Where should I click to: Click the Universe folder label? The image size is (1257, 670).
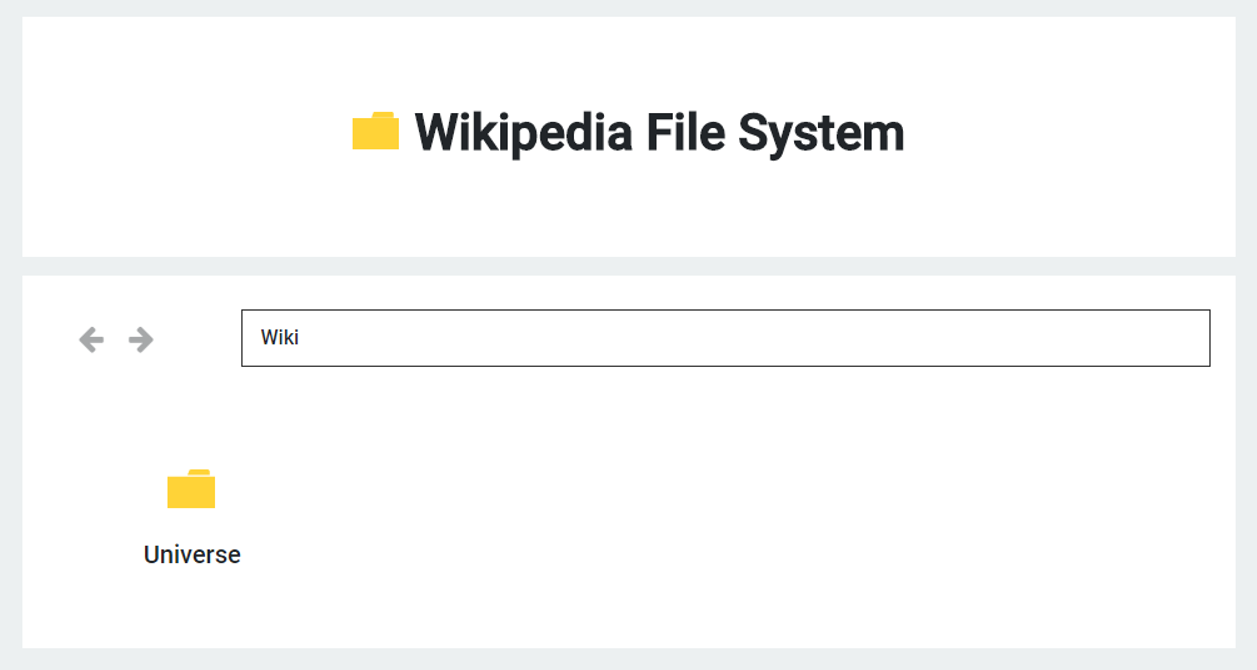(192, 554)
